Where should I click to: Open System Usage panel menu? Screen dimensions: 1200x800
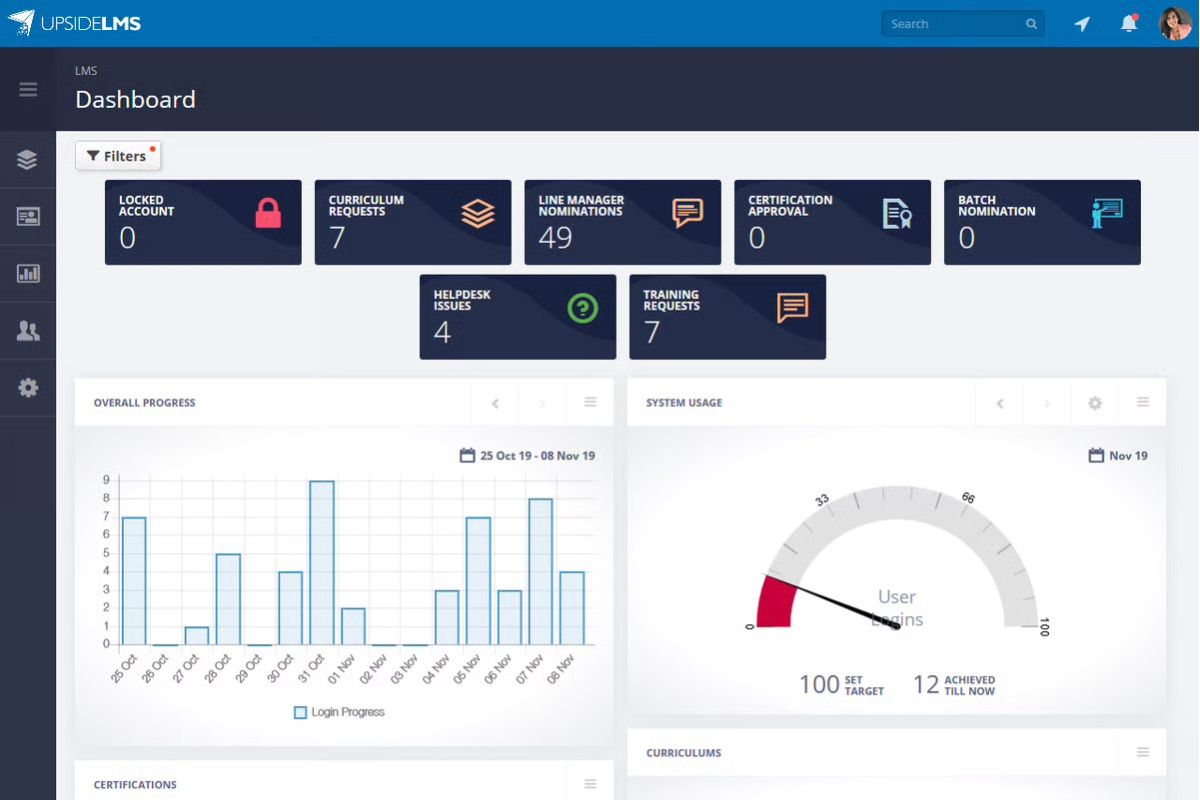(x=1143, y=402)
